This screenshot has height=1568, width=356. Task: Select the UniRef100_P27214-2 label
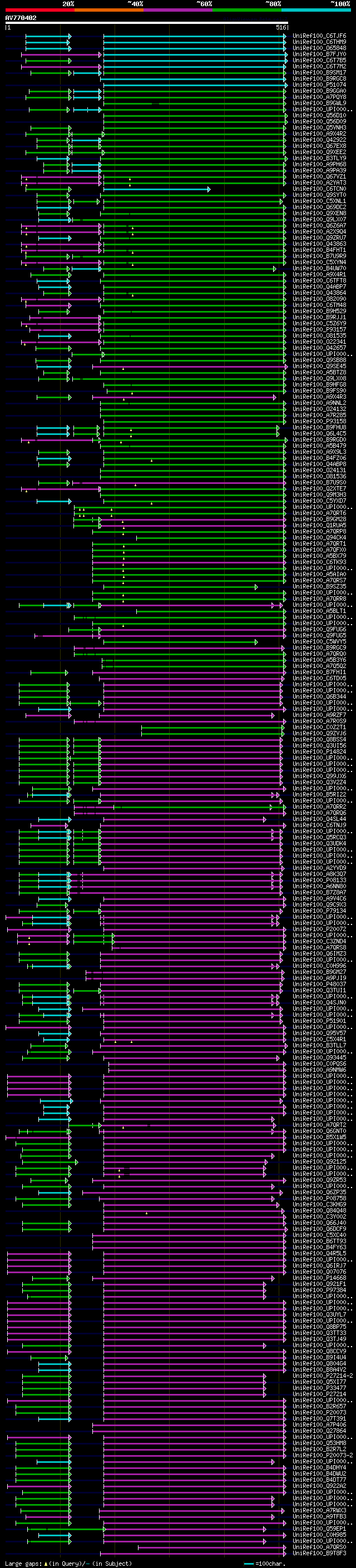pos(323,1376)
